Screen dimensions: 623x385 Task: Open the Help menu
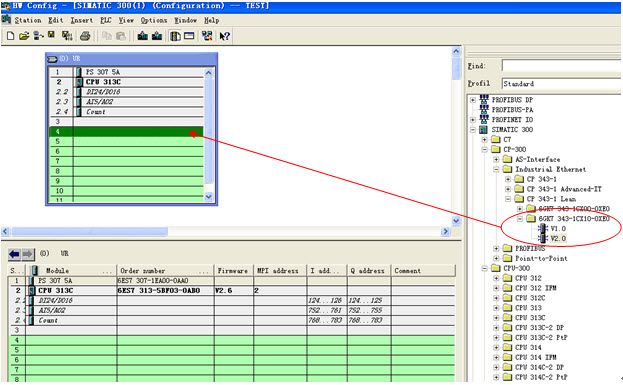coord(211,20)
